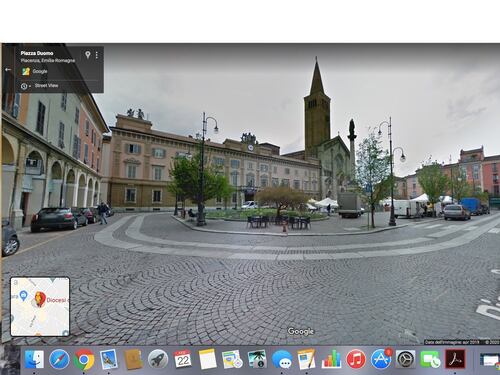Open the Mail stamp icon in the Dock
500x375 pixels.
[109, 359]
